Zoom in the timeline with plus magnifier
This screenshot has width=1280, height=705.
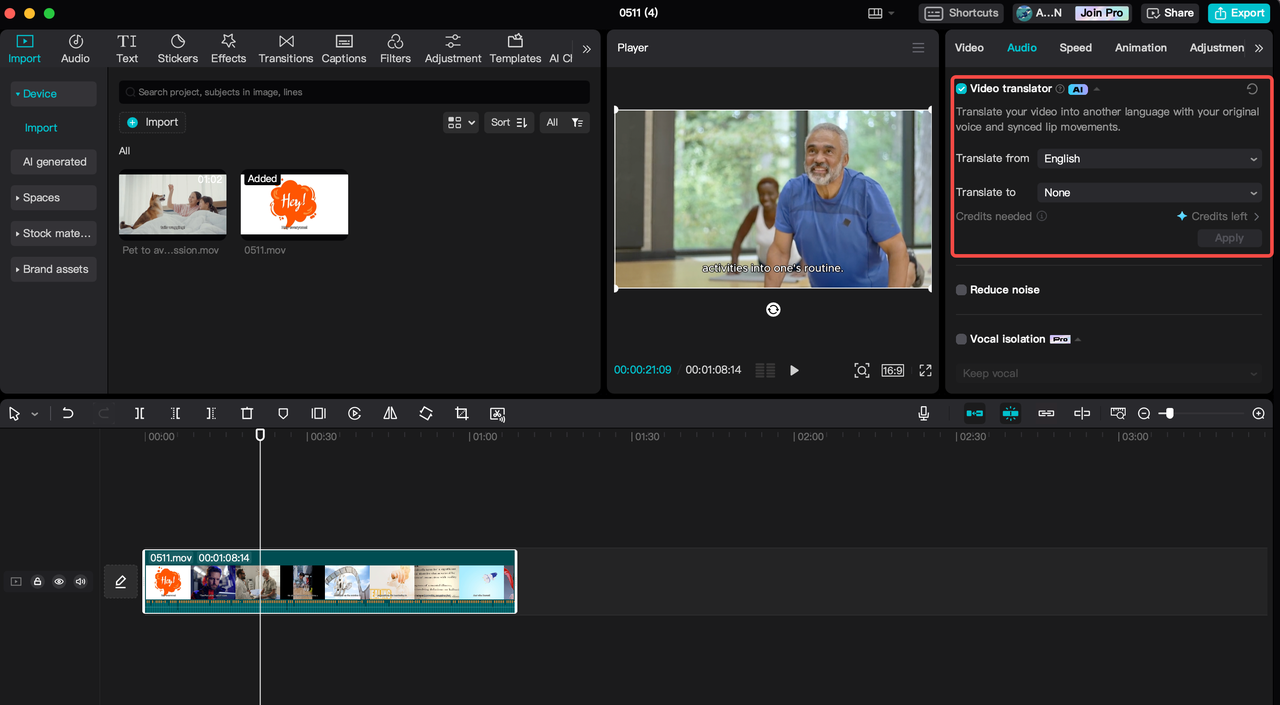click(x=1258, y=413)
